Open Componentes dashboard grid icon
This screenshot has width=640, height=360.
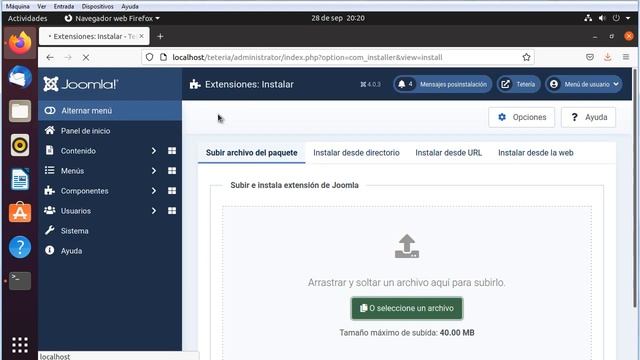[172, 191]
